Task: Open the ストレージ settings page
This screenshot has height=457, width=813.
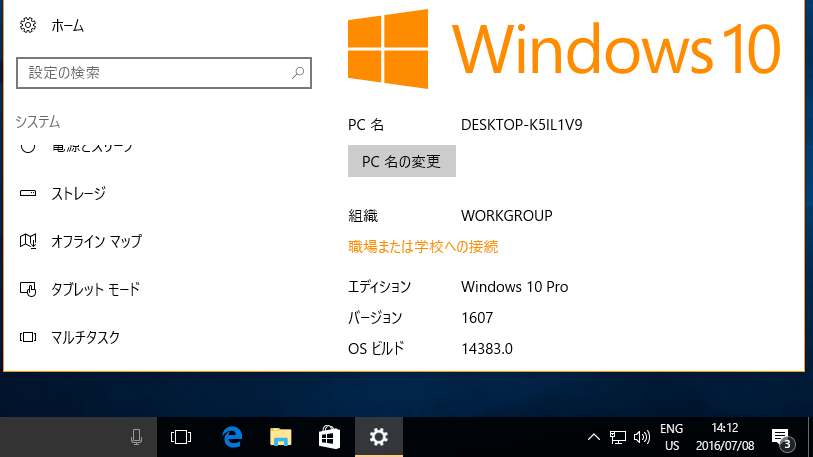Action: pos(78,193)
